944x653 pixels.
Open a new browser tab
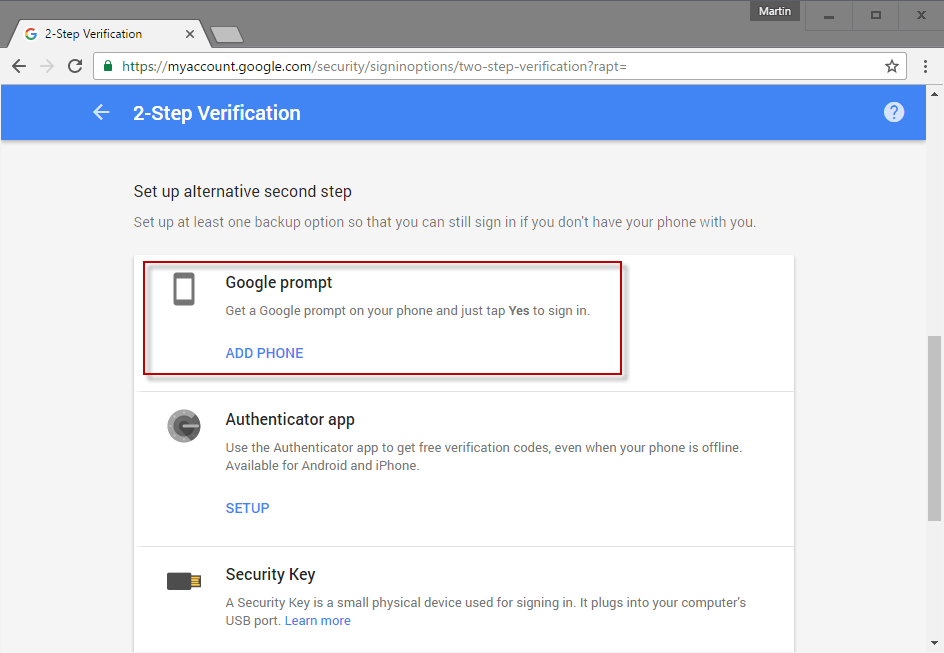pyautogui.click(x=225, y=32)
